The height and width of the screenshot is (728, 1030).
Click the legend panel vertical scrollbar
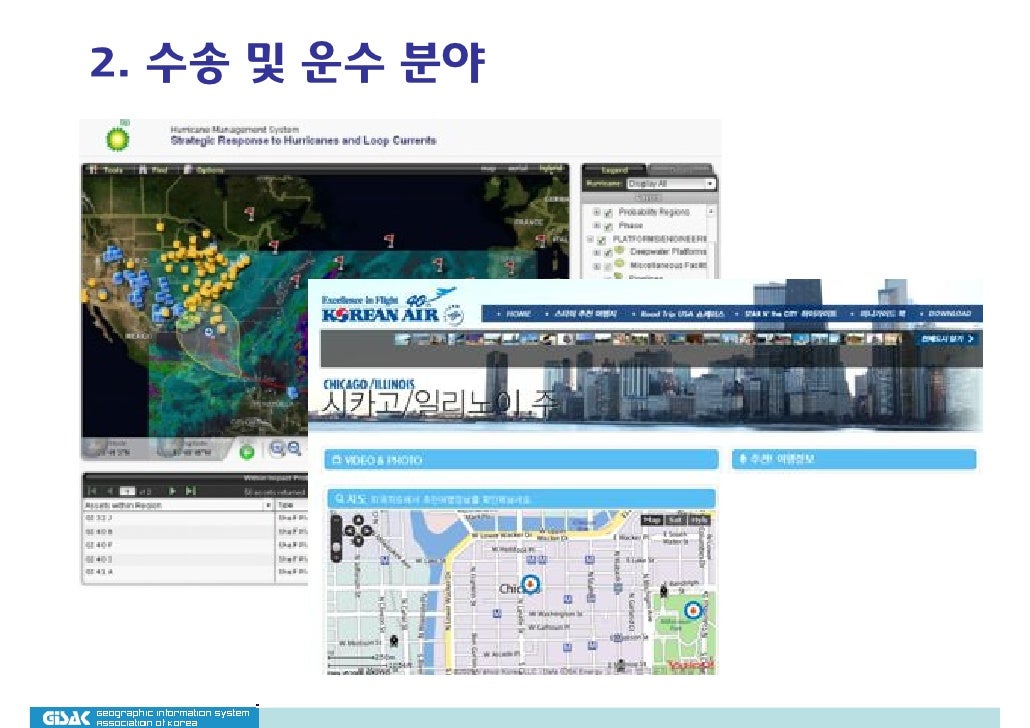coord(710,241)
